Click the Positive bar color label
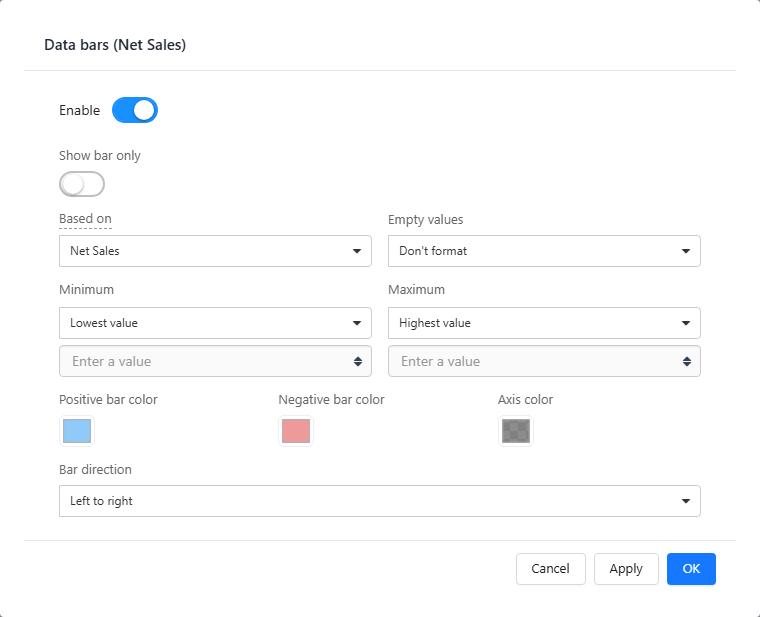 pyautogui.click(x=108, y=399)
